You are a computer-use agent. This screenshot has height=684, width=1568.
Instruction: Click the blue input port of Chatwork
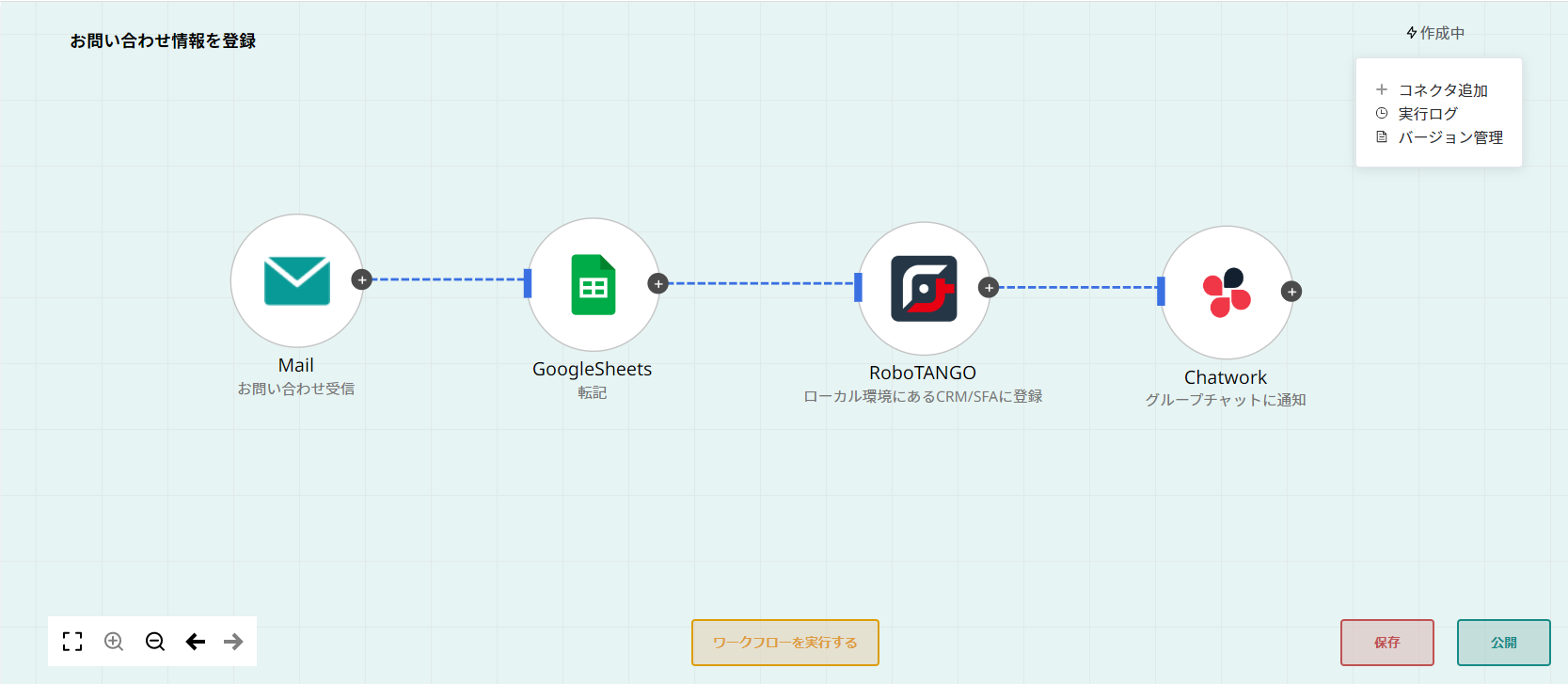pos(1161,292)
